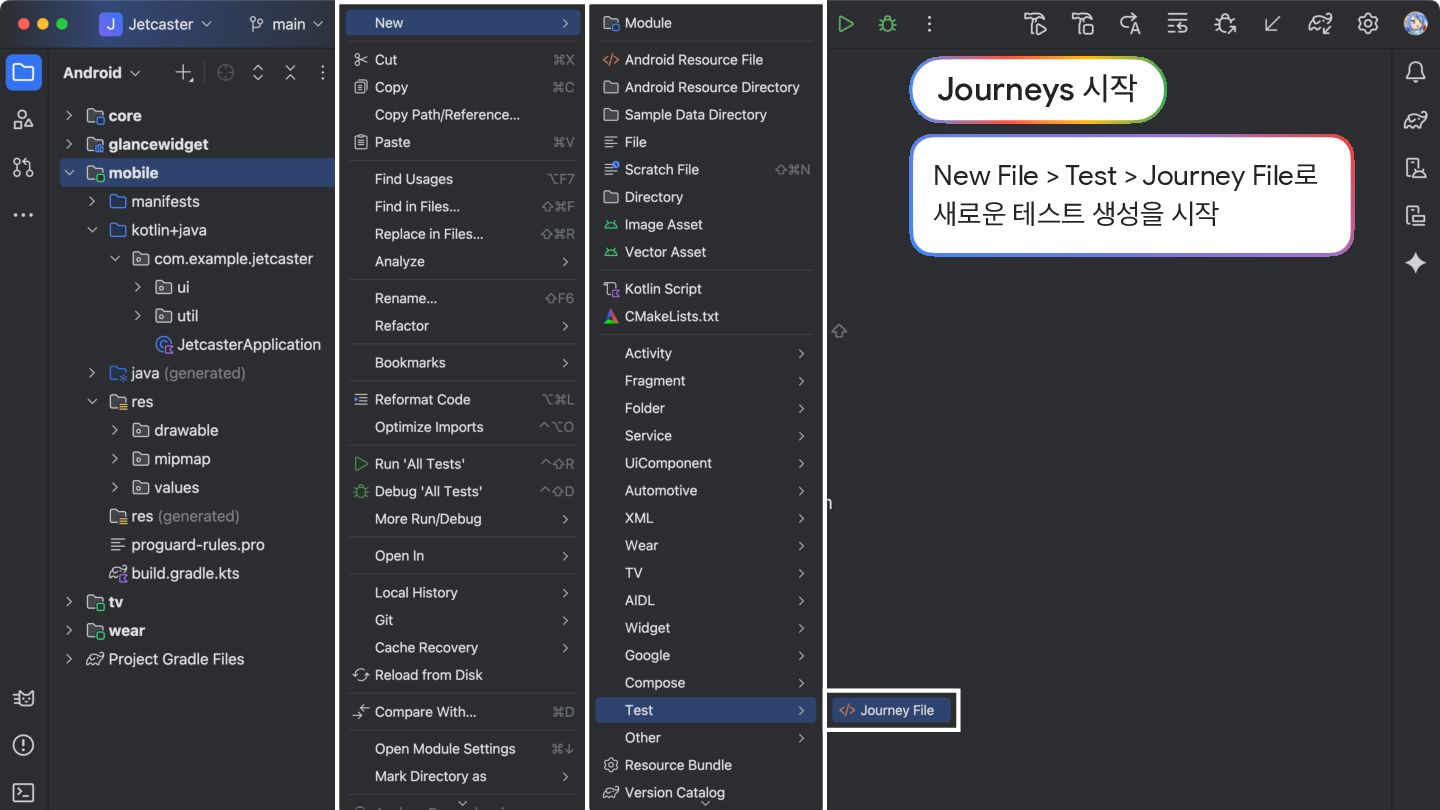1440x810 pixels.
Task: Open Gradle tool window on right sidebar
Action: click(x=1415, y=120)
